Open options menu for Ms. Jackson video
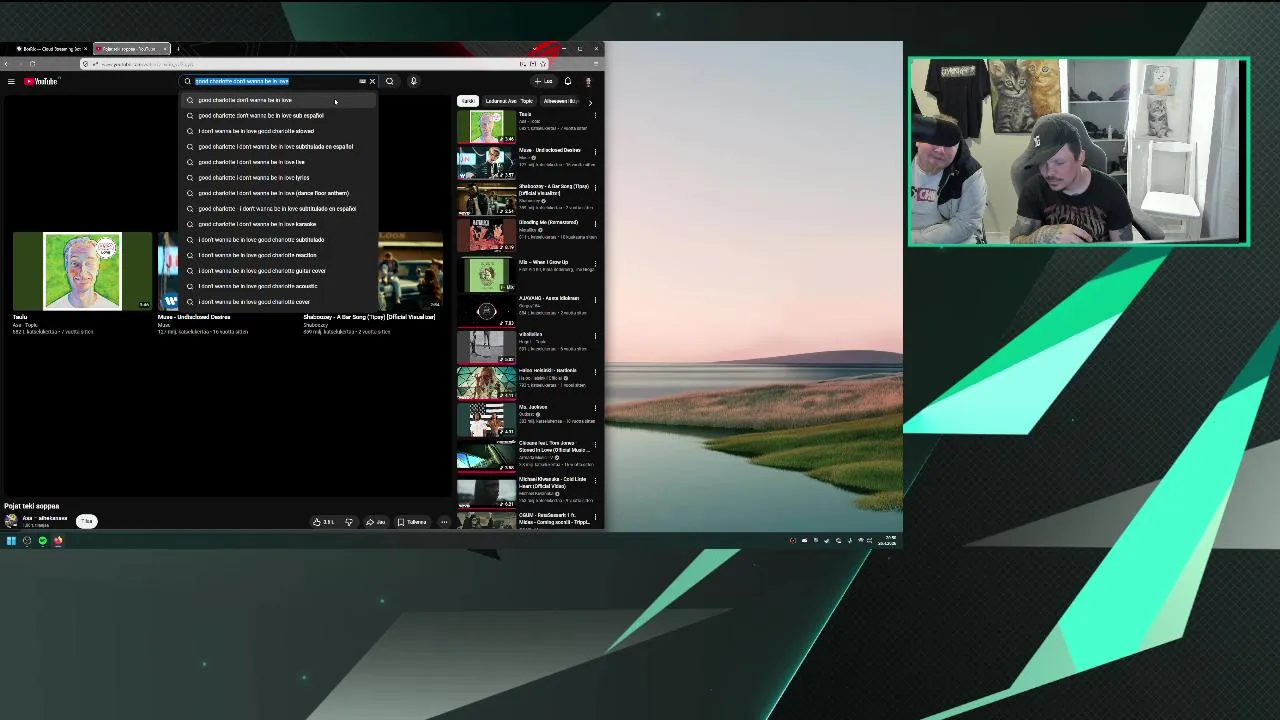The width and height of the screenshot is (1280, 720). pos(595,407)
